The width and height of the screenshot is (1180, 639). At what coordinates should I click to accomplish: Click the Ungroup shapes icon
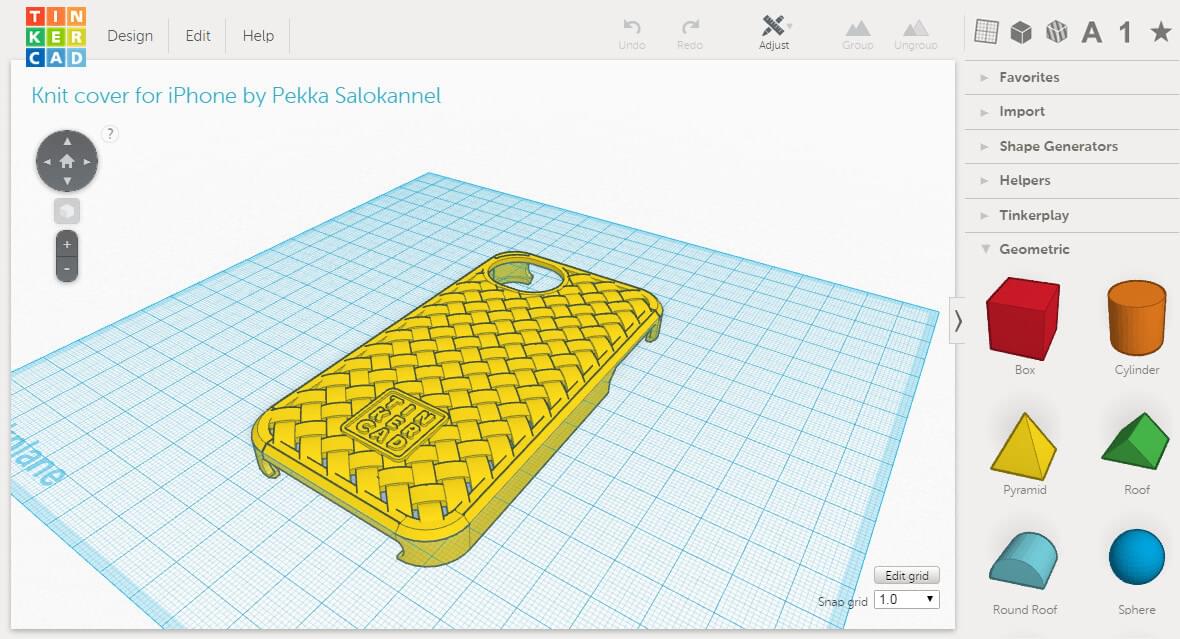[x=915, y=28]
